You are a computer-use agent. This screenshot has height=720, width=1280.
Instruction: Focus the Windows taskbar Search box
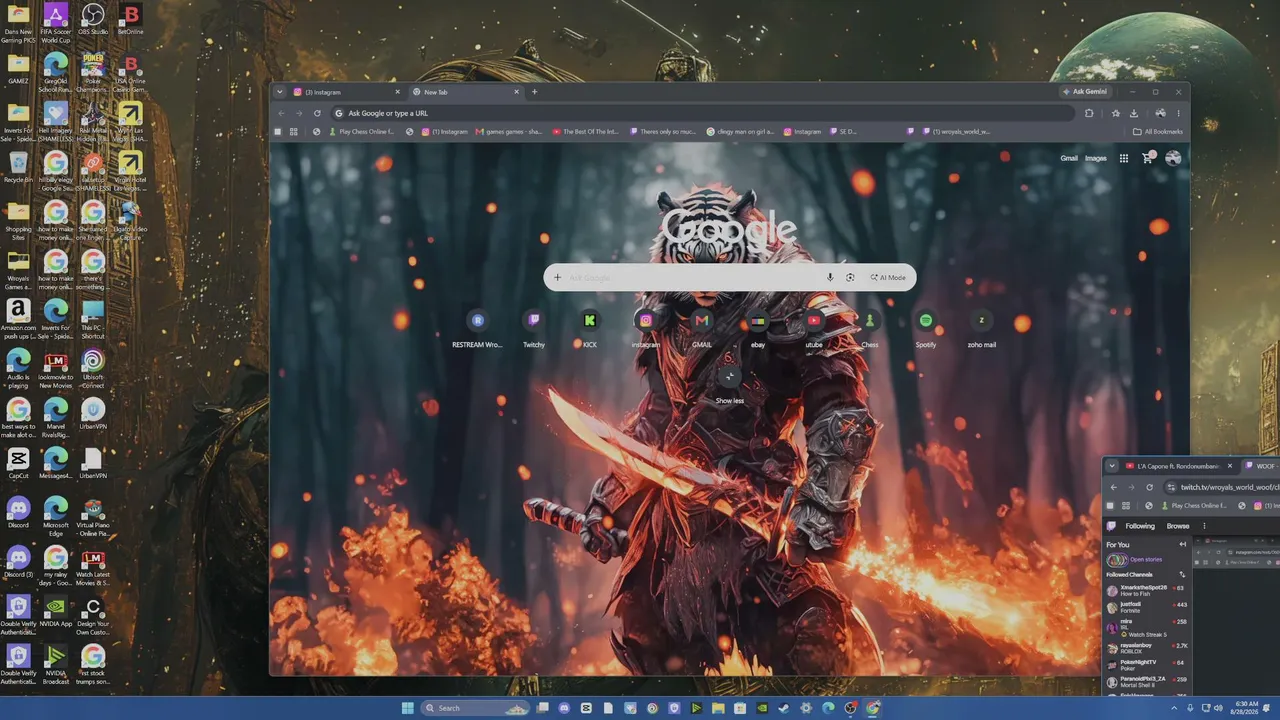[x=475, y=708]
